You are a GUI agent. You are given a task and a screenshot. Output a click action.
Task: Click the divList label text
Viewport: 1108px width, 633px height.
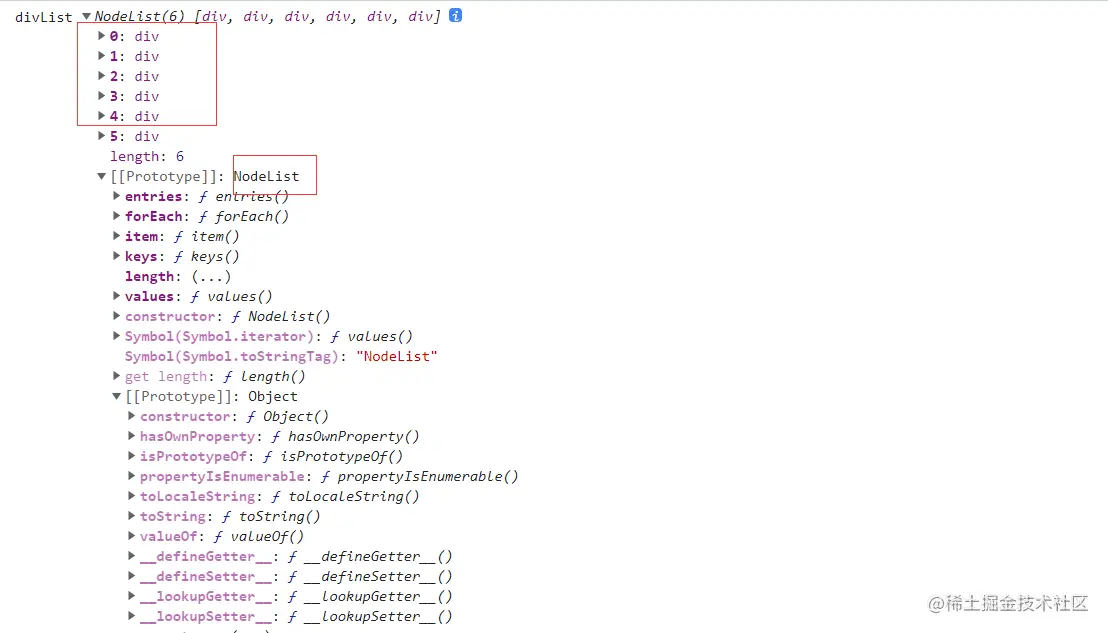coord(44,16)
